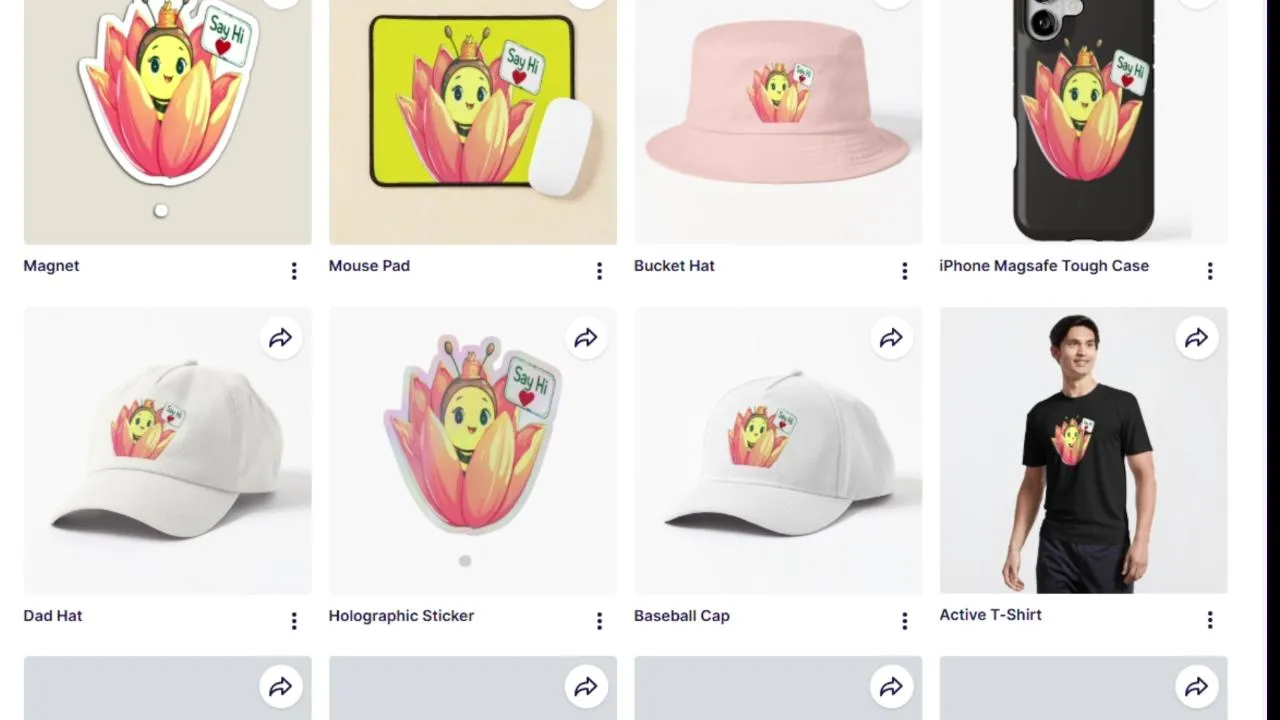Click share icon on first bottom-row placeholder card
The image size is (1280, 720).
coord(280,687)
